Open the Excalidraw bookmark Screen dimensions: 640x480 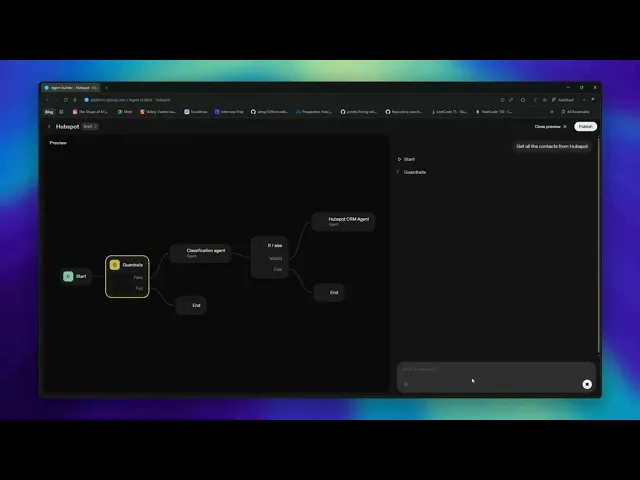click(x=196, y=112)
